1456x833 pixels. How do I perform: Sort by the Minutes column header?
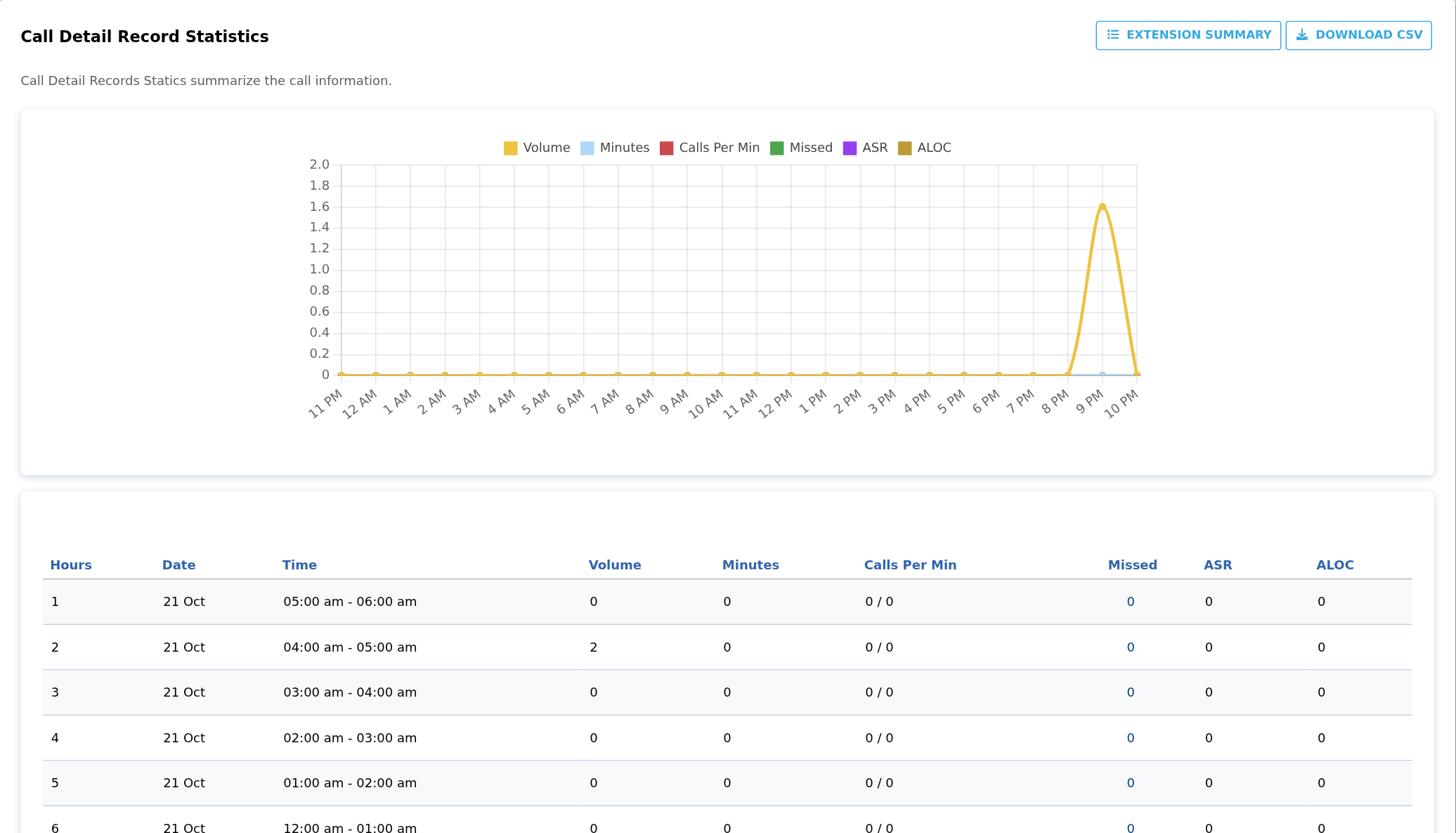tap(750, 565)
